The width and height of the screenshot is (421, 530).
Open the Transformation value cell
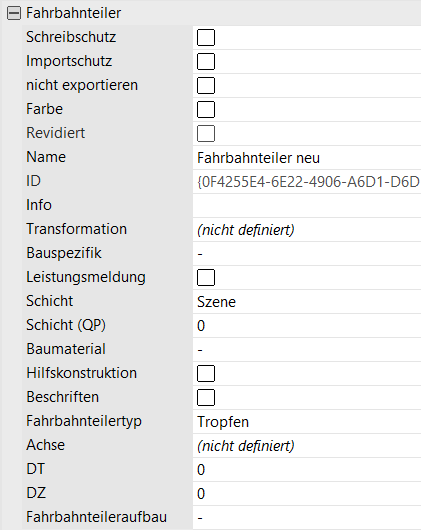point(307,230)
